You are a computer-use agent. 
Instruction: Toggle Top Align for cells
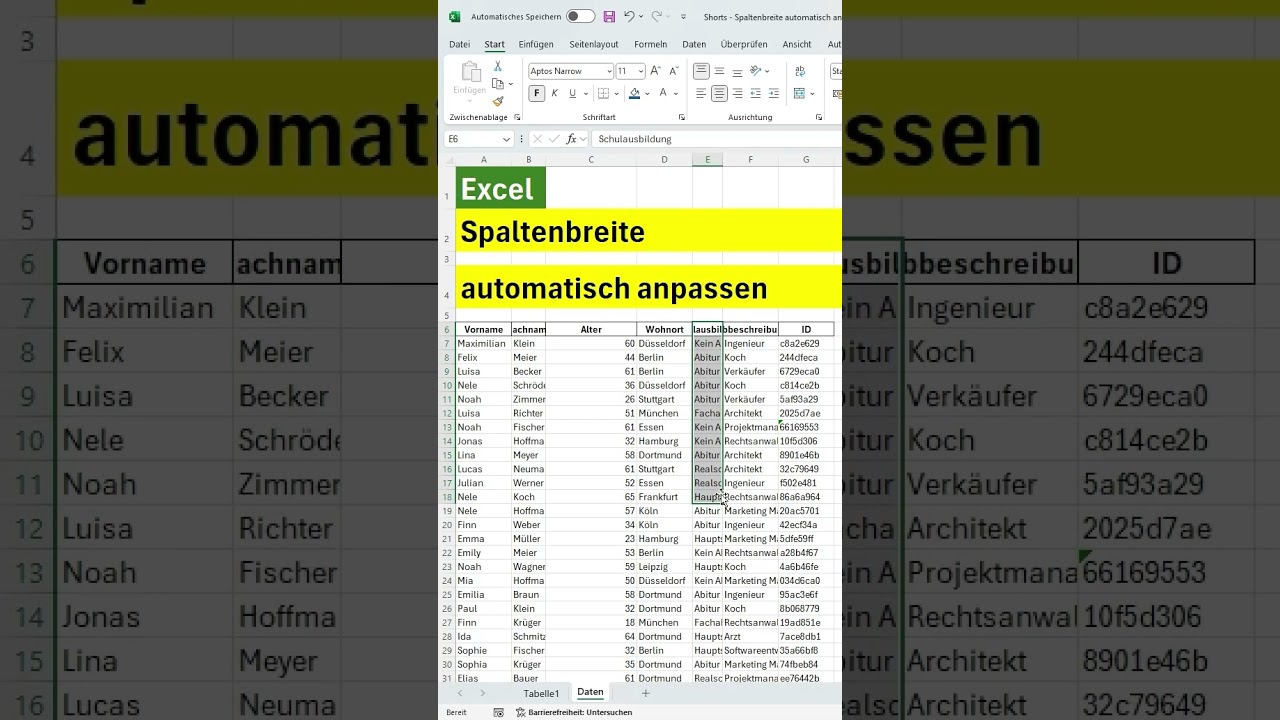click(701, 71)
